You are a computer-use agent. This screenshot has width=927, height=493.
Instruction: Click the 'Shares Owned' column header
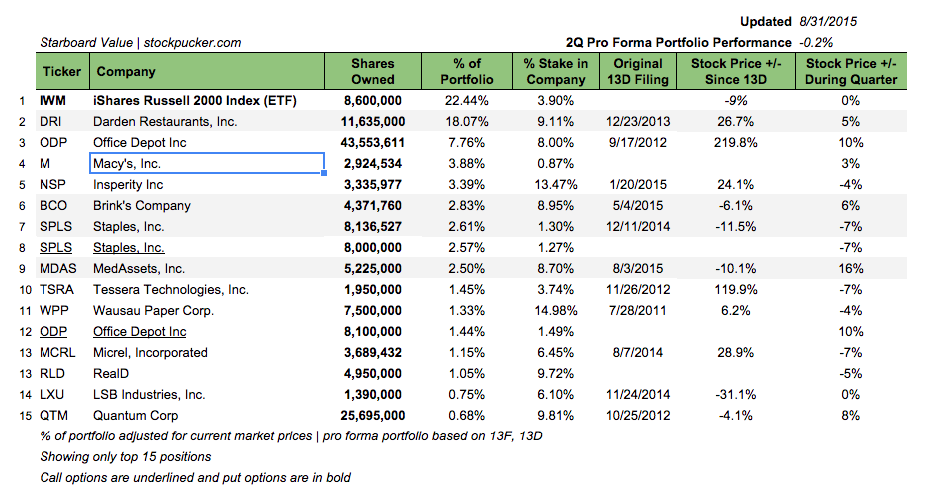click(x=373, y=72)
